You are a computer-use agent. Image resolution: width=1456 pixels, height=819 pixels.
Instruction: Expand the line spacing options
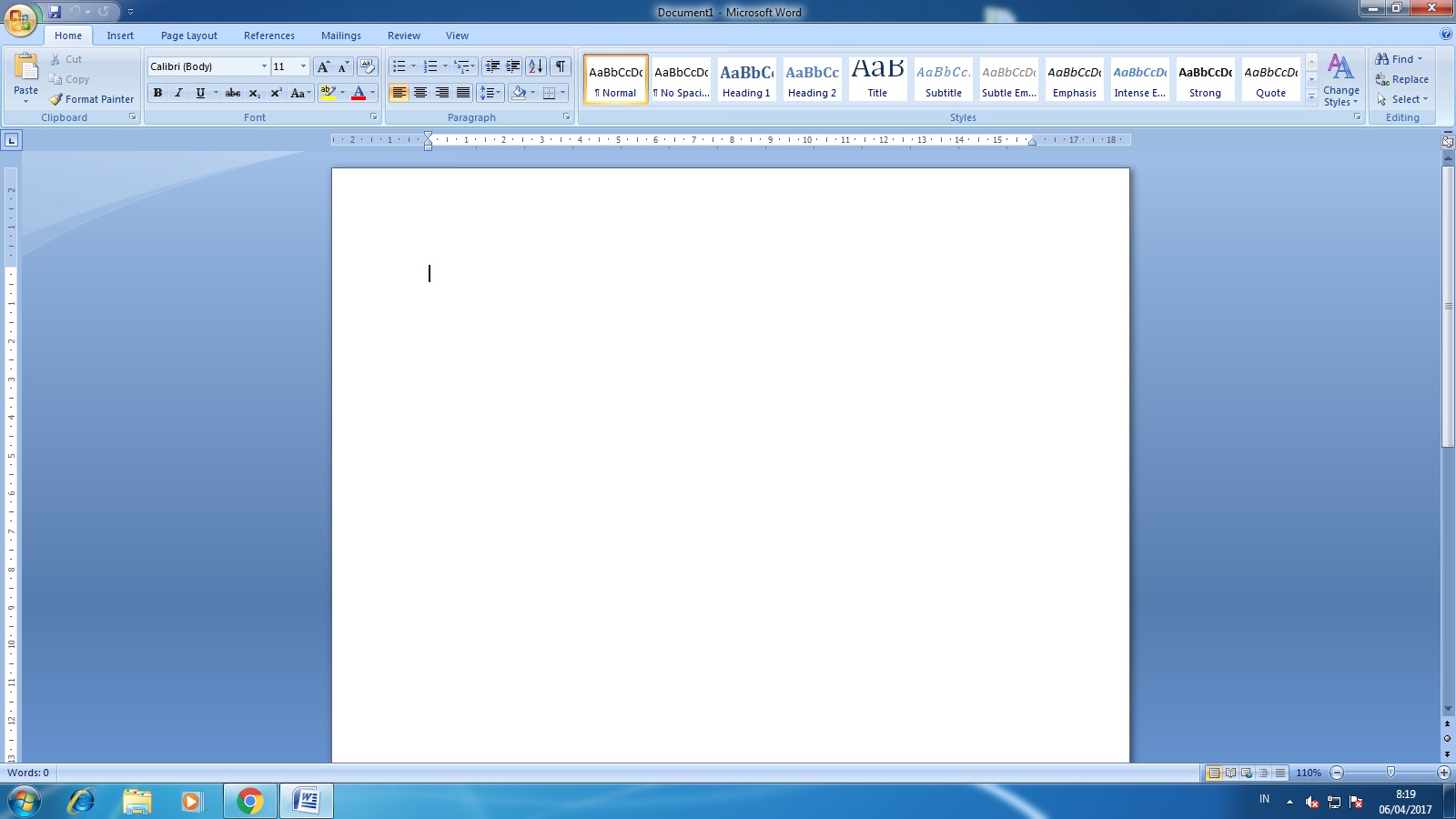(497, 92)
